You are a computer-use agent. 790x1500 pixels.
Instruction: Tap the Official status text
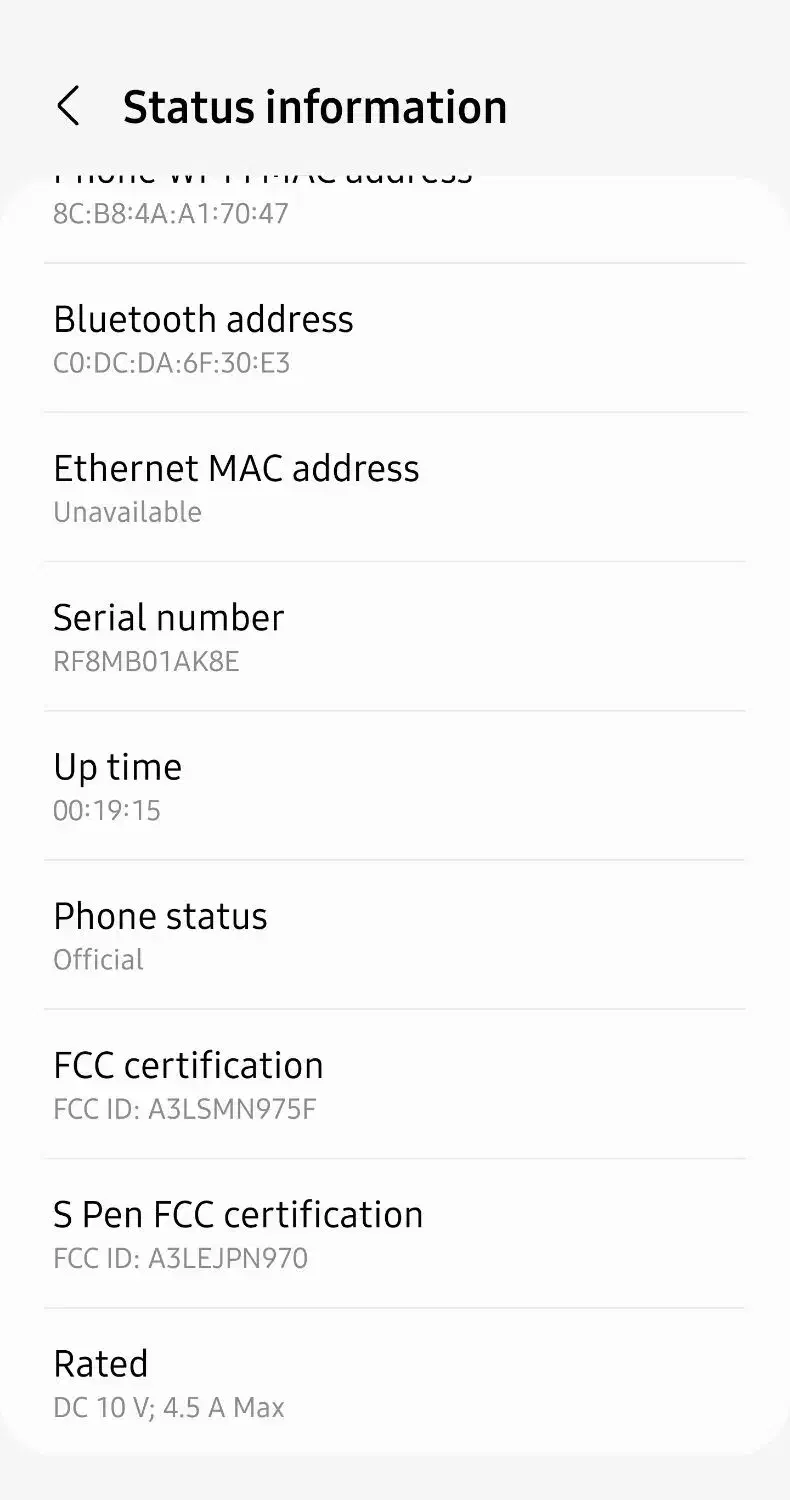pos(98,960)
